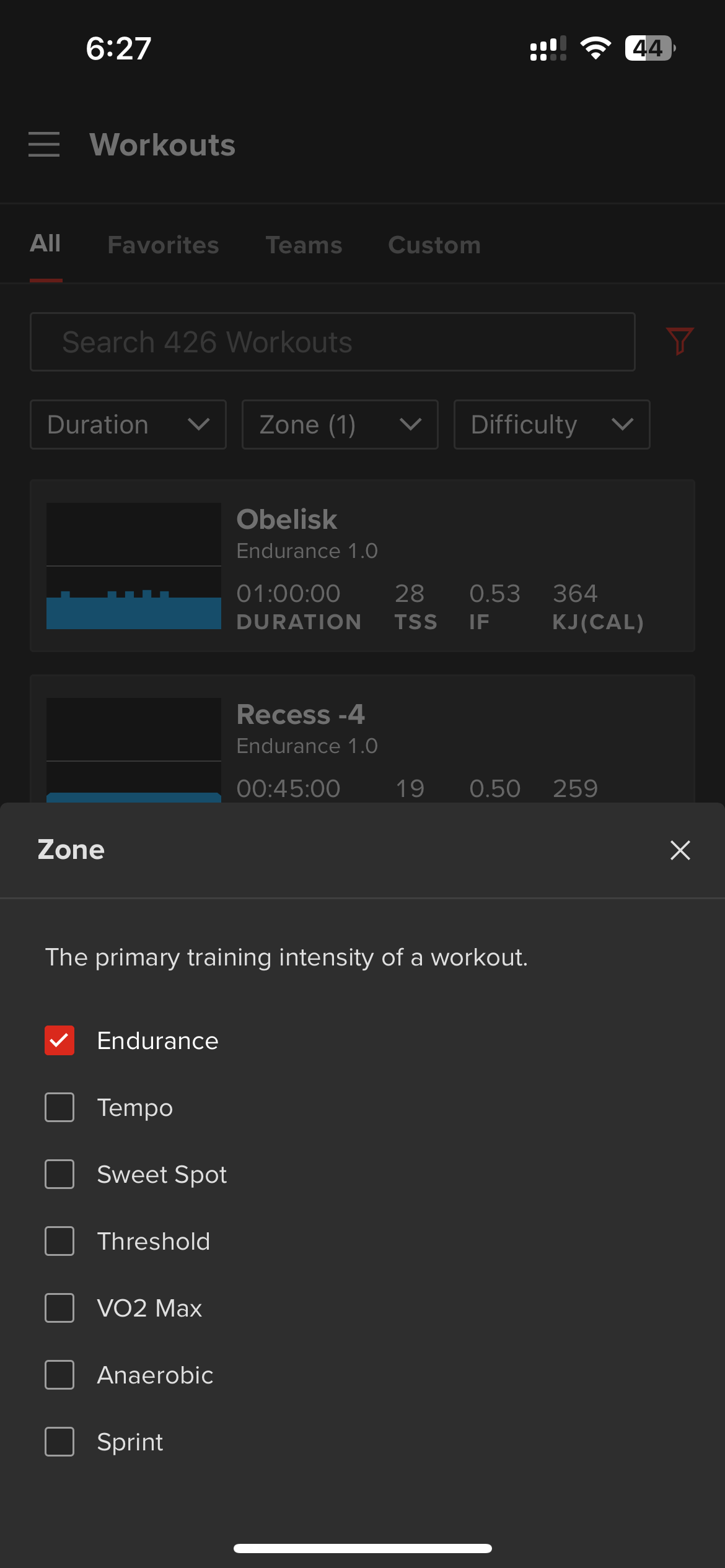Focus the Search 426 Workouts field
The image size is (725, 1568).
click(332, 342)
